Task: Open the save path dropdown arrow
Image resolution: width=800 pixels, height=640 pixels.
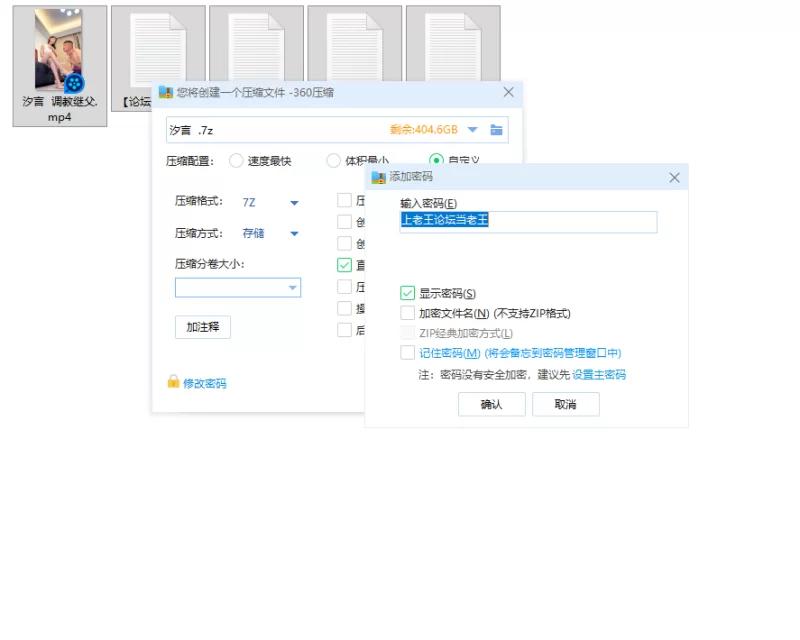Action: (472, 130)
